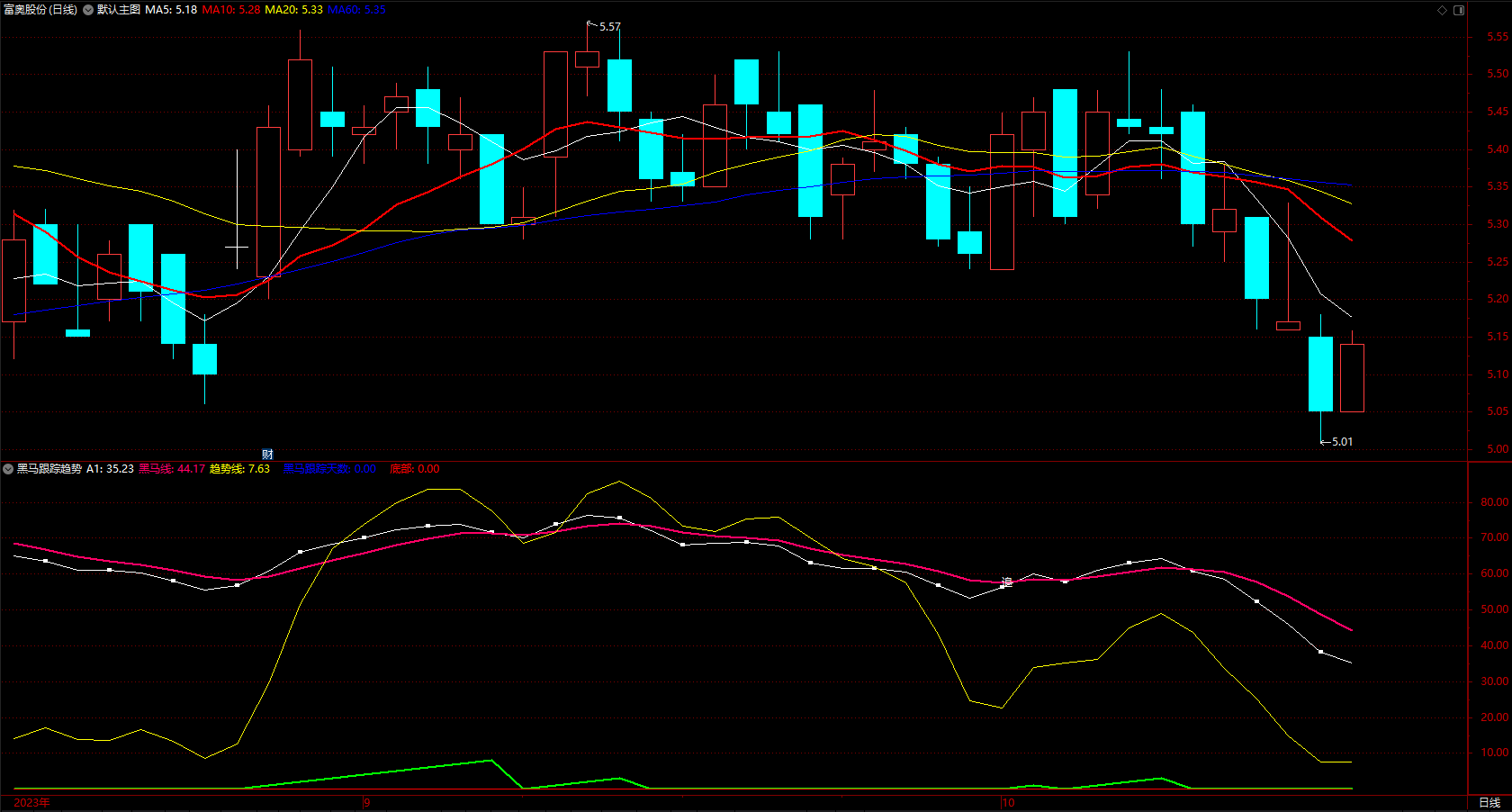Click the 2023年 year label on time axis
Screen dimensions: 1512x812
click(31, 802)
